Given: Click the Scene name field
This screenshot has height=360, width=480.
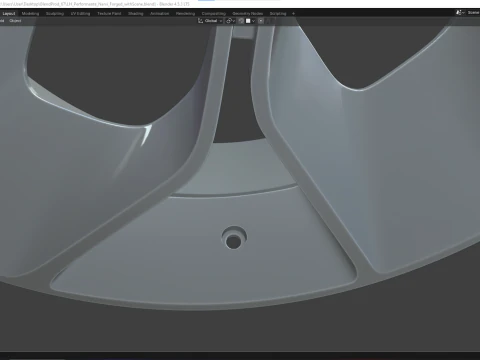Looking at the screenshot, I should [x=473, y=13].
